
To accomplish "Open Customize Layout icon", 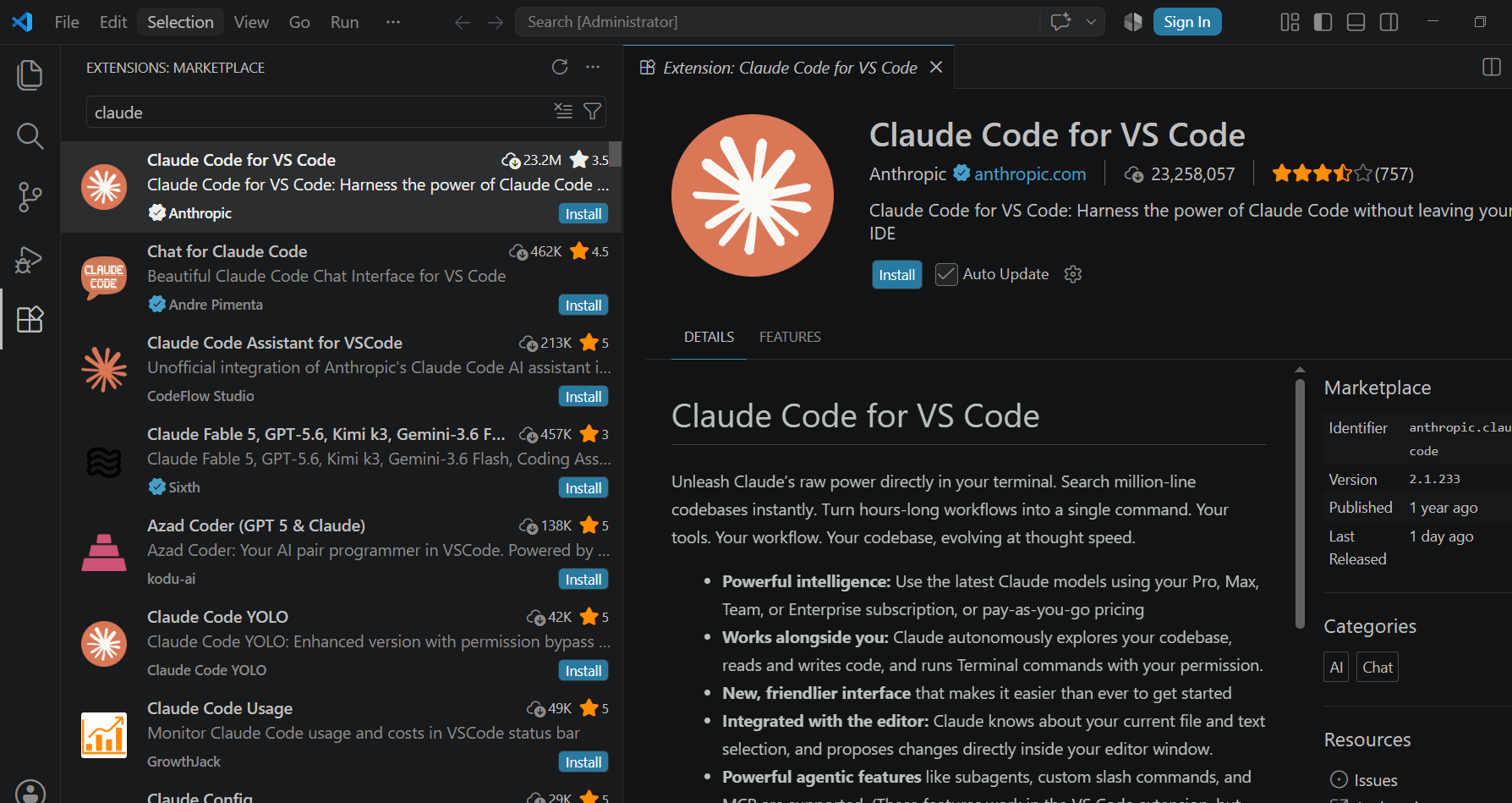I will click(x=1290, y=22).
